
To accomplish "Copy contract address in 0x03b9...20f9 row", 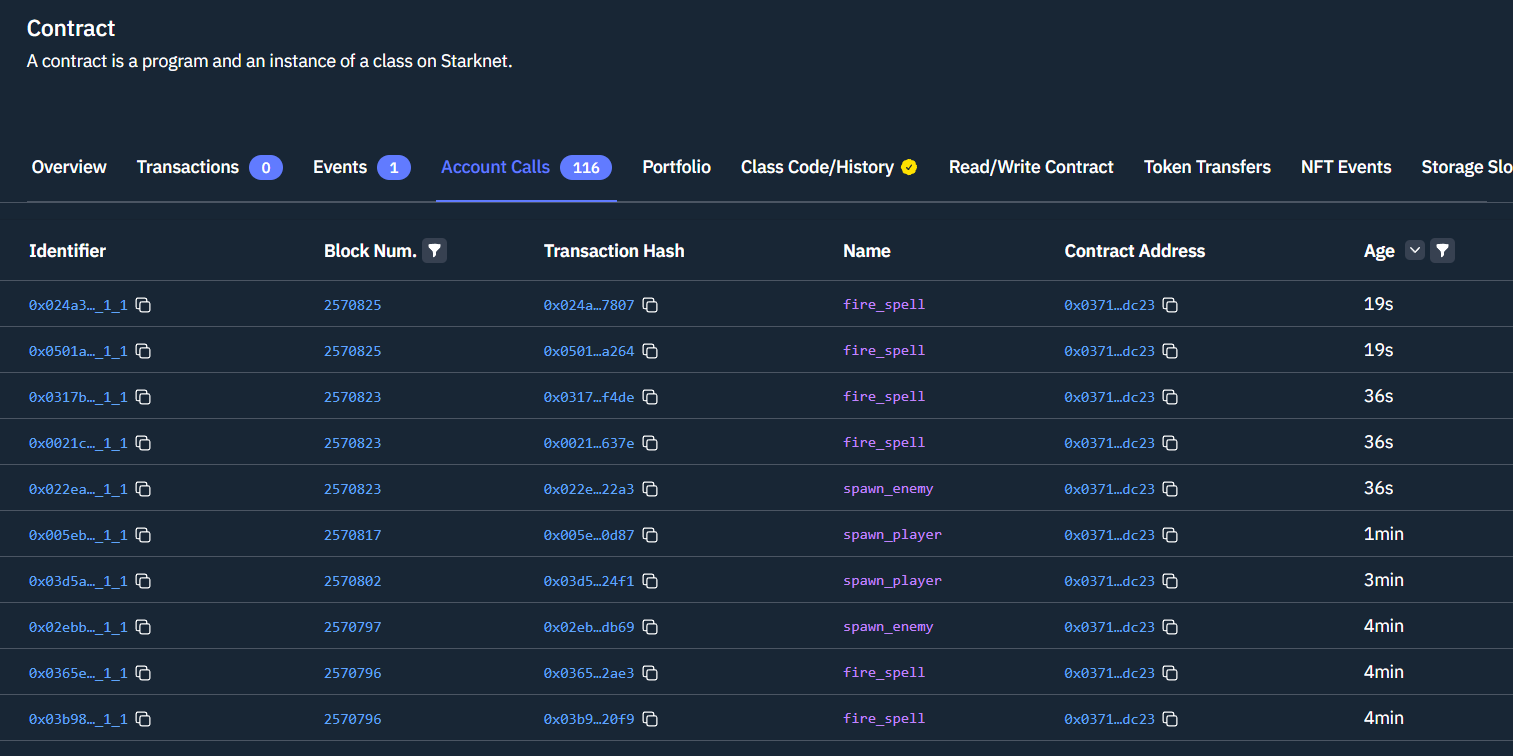I will (x=1170, y=719).
